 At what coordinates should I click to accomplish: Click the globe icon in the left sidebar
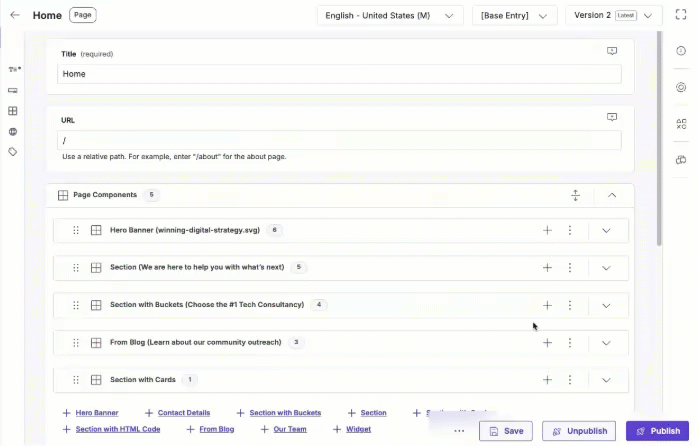[13, 132]
